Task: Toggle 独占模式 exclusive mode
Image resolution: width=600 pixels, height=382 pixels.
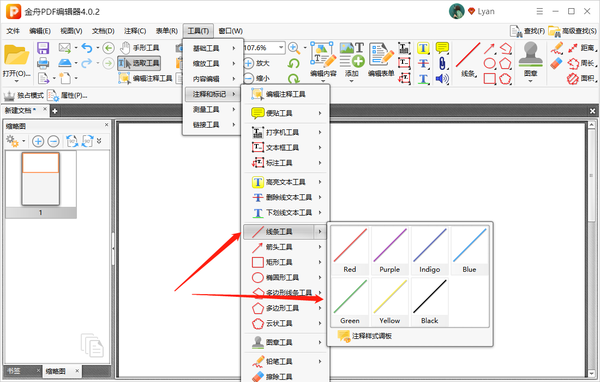Action: [x=23, y=95]
